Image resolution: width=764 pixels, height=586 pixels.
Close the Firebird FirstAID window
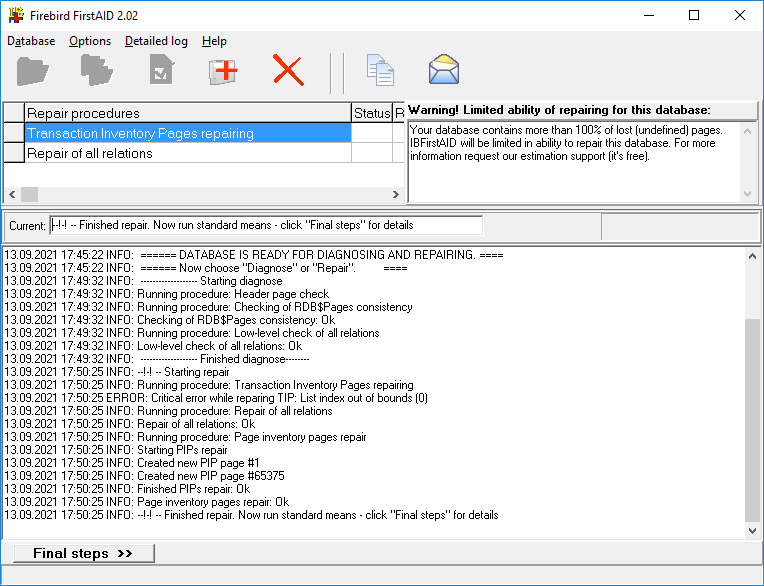pos(740,15)
